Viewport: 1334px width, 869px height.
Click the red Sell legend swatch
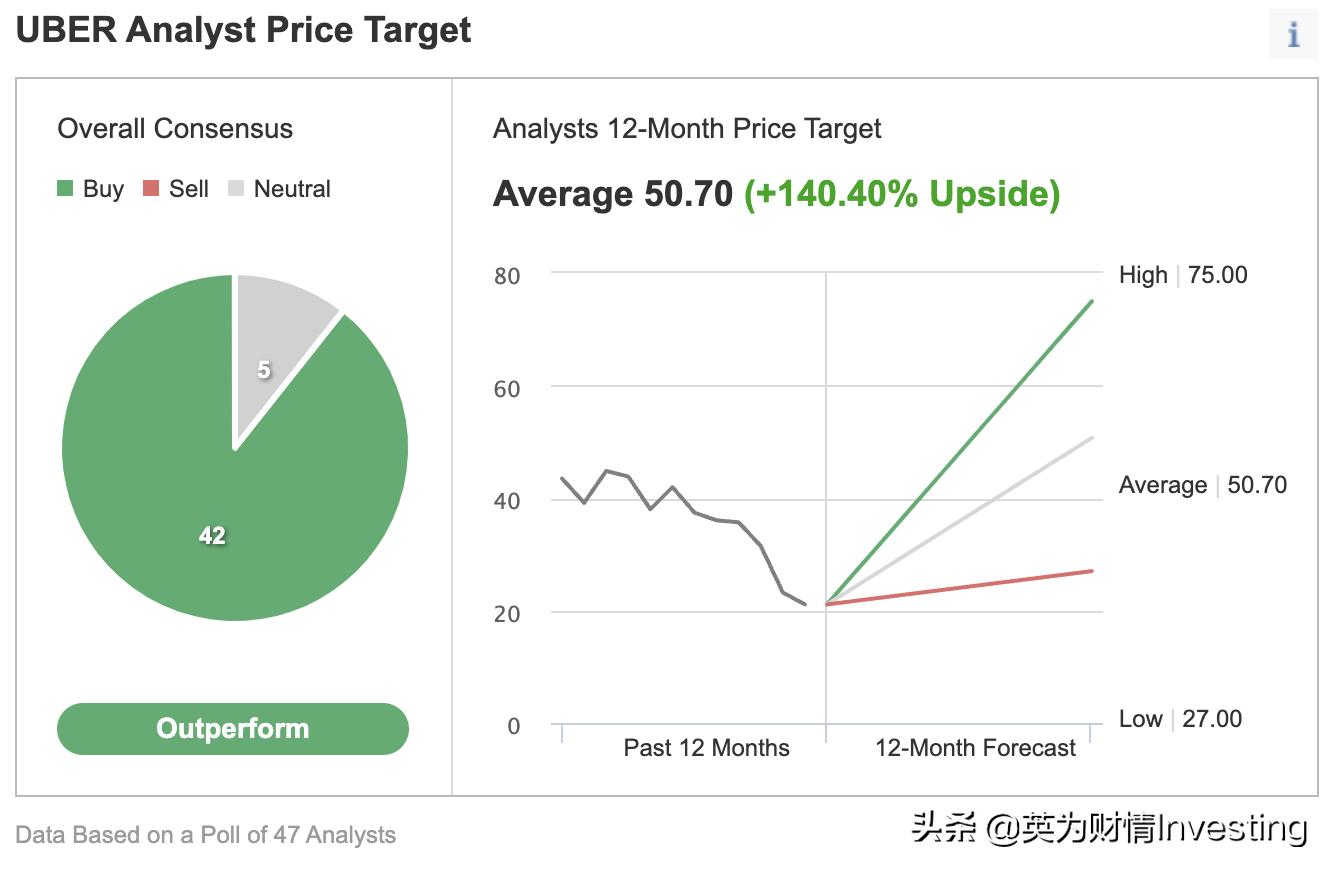151,189
